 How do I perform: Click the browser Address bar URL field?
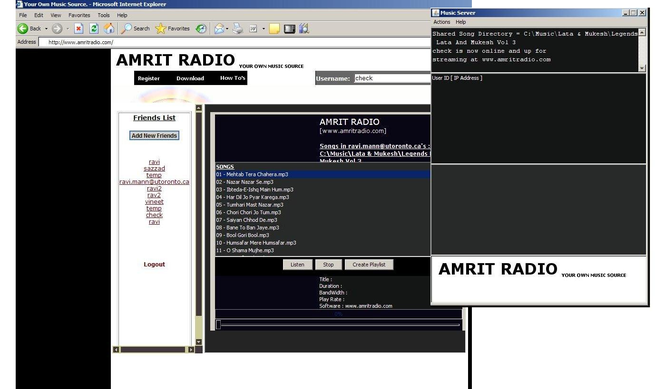click(234, 42)
